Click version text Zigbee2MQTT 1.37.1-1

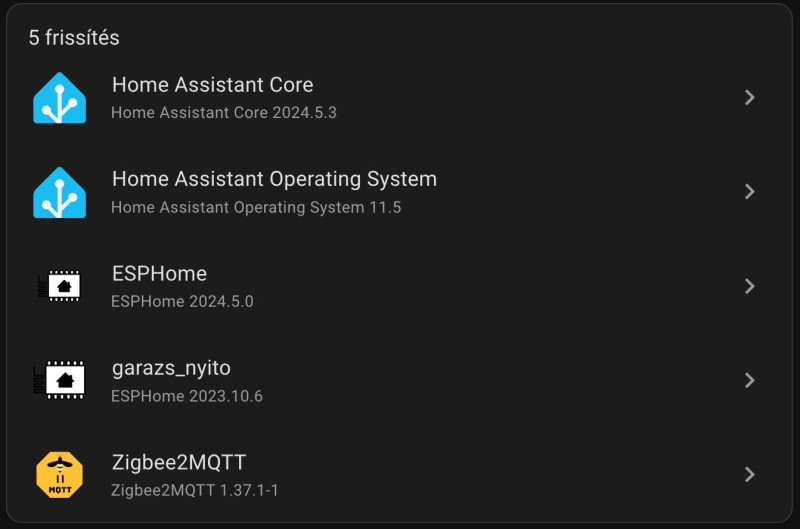point(195,490)
